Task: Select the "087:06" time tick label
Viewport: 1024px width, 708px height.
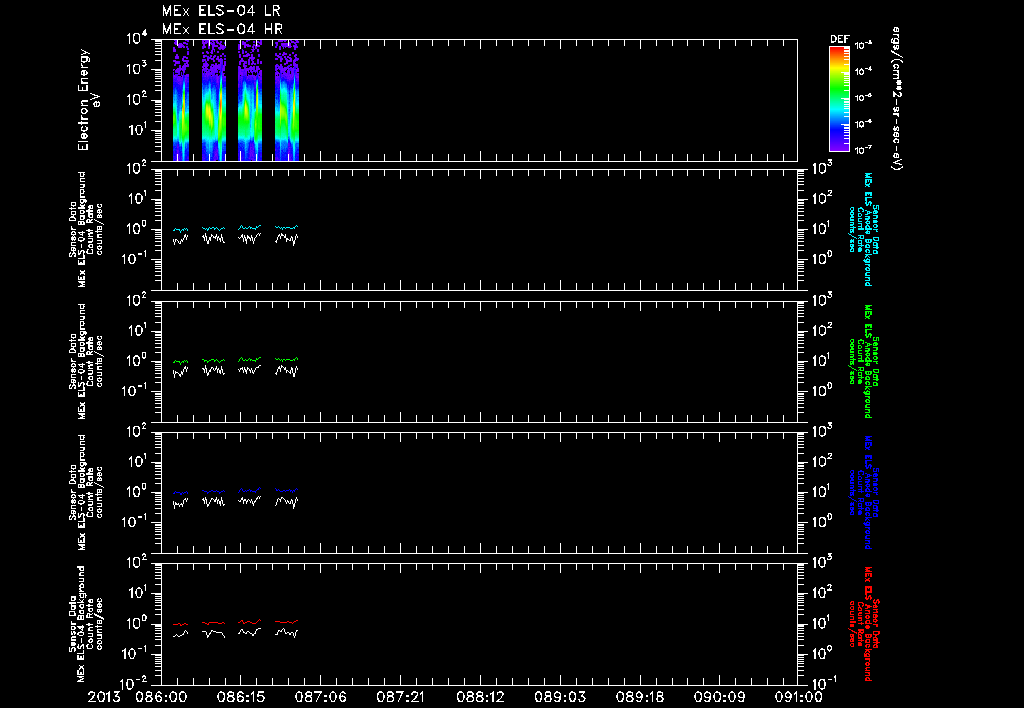Action: (x=320, y=697)
